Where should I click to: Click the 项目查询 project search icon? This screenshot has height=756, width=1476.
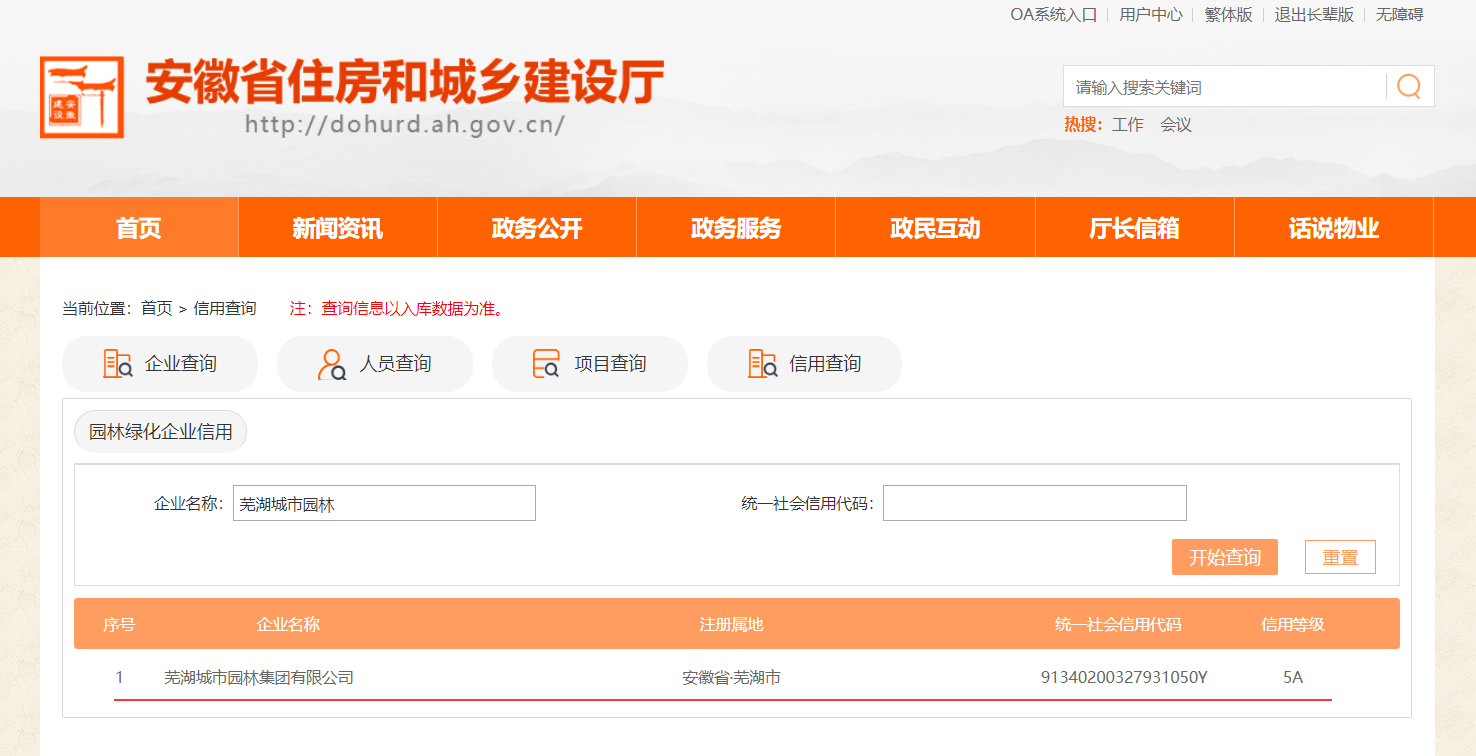pos(546,364)
